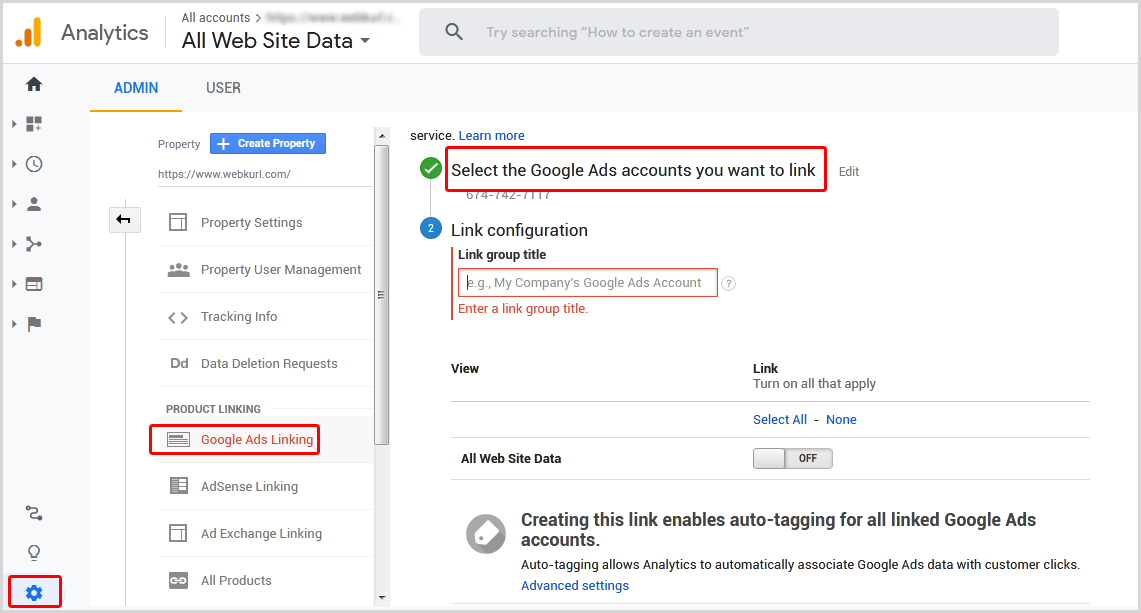Expand the Acquisition sidebar arrow
1141x613 pixels.
click(14, 244)
